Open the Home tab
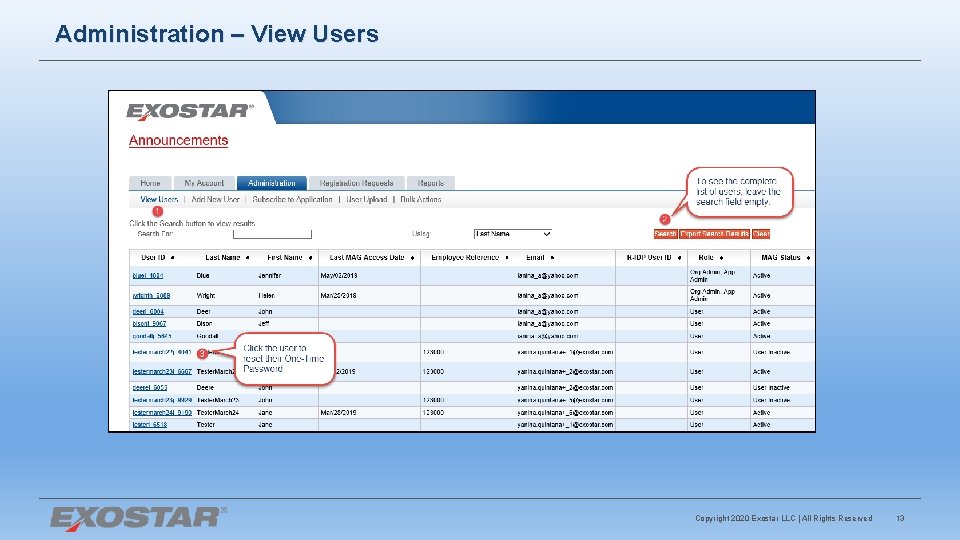The image size is (960, 540). pyautogui.click(x=150, y=183)
